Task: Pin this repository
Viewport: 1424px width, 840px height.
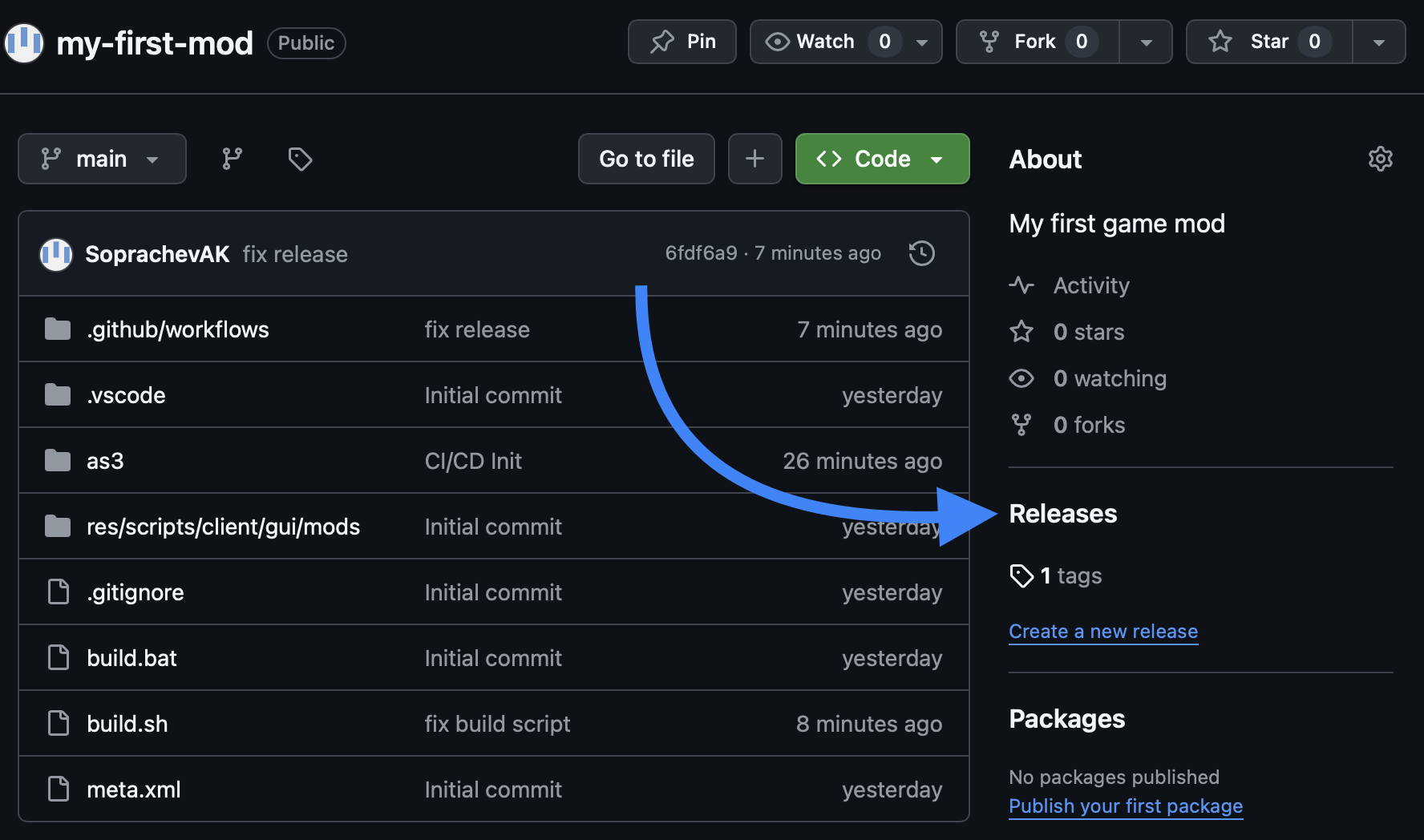Action: tap(682, 42)
